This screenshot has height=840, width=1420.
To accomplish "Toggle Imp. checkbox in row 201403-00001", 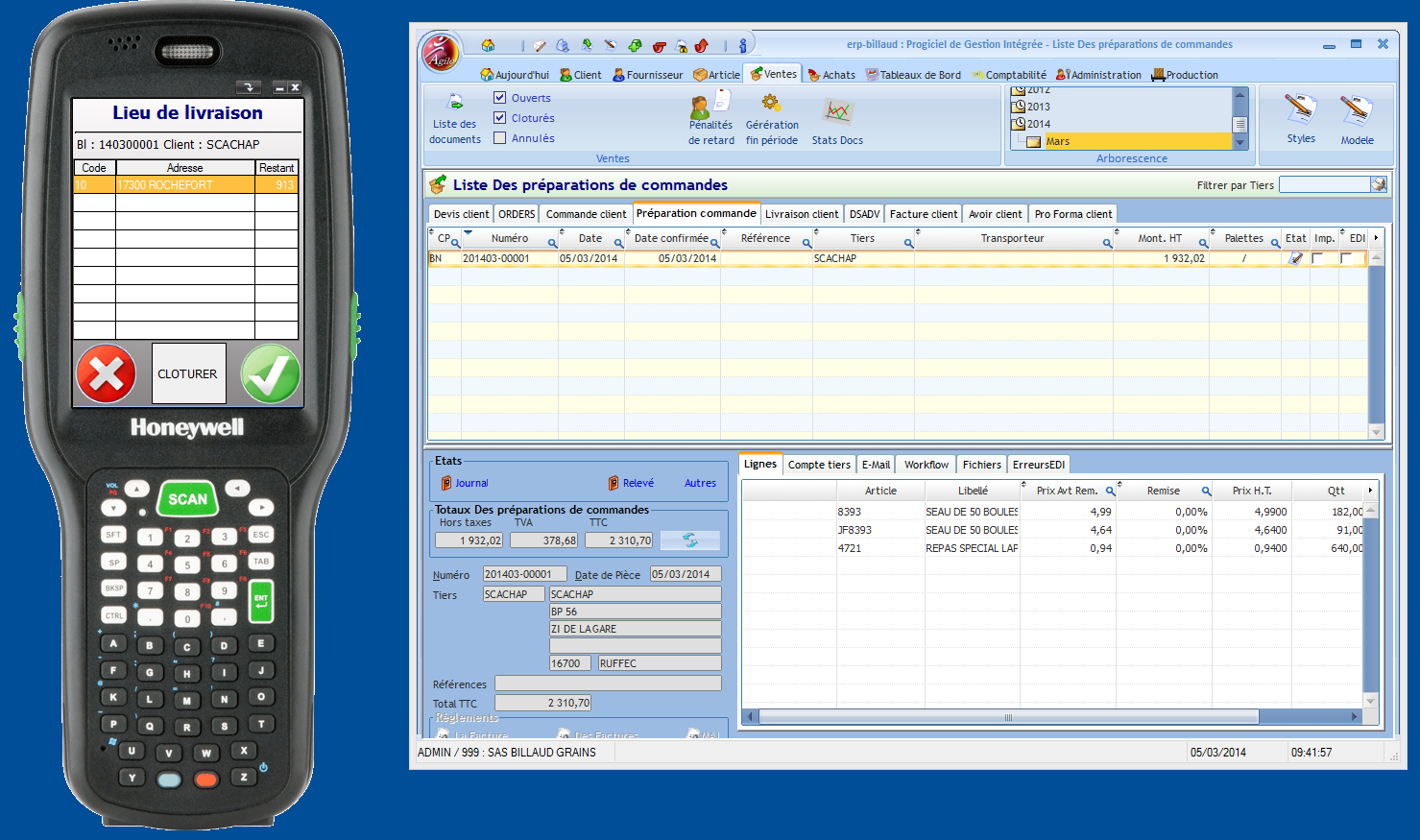I will coord(1318,258).
